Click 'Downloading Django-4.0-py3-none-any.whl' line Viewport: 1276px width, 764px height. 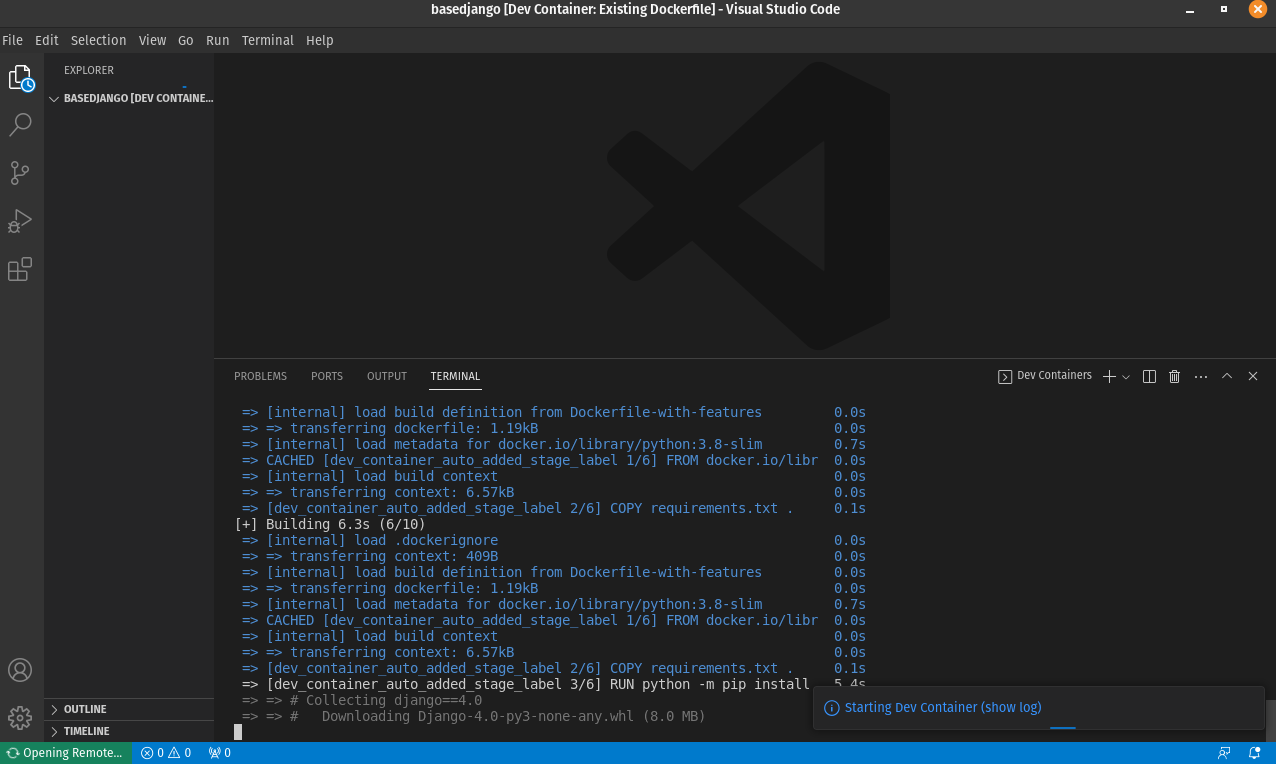(474, 716)
